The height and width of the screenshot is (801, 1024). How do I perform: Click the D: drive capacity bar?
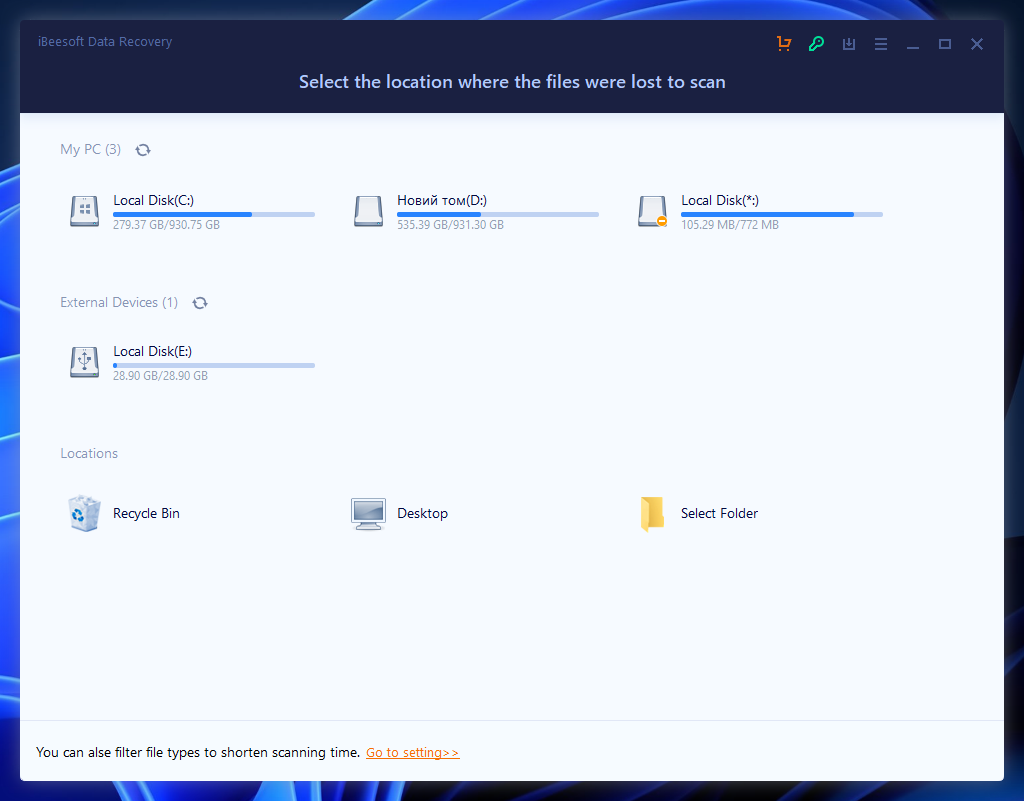click(498, 214)
